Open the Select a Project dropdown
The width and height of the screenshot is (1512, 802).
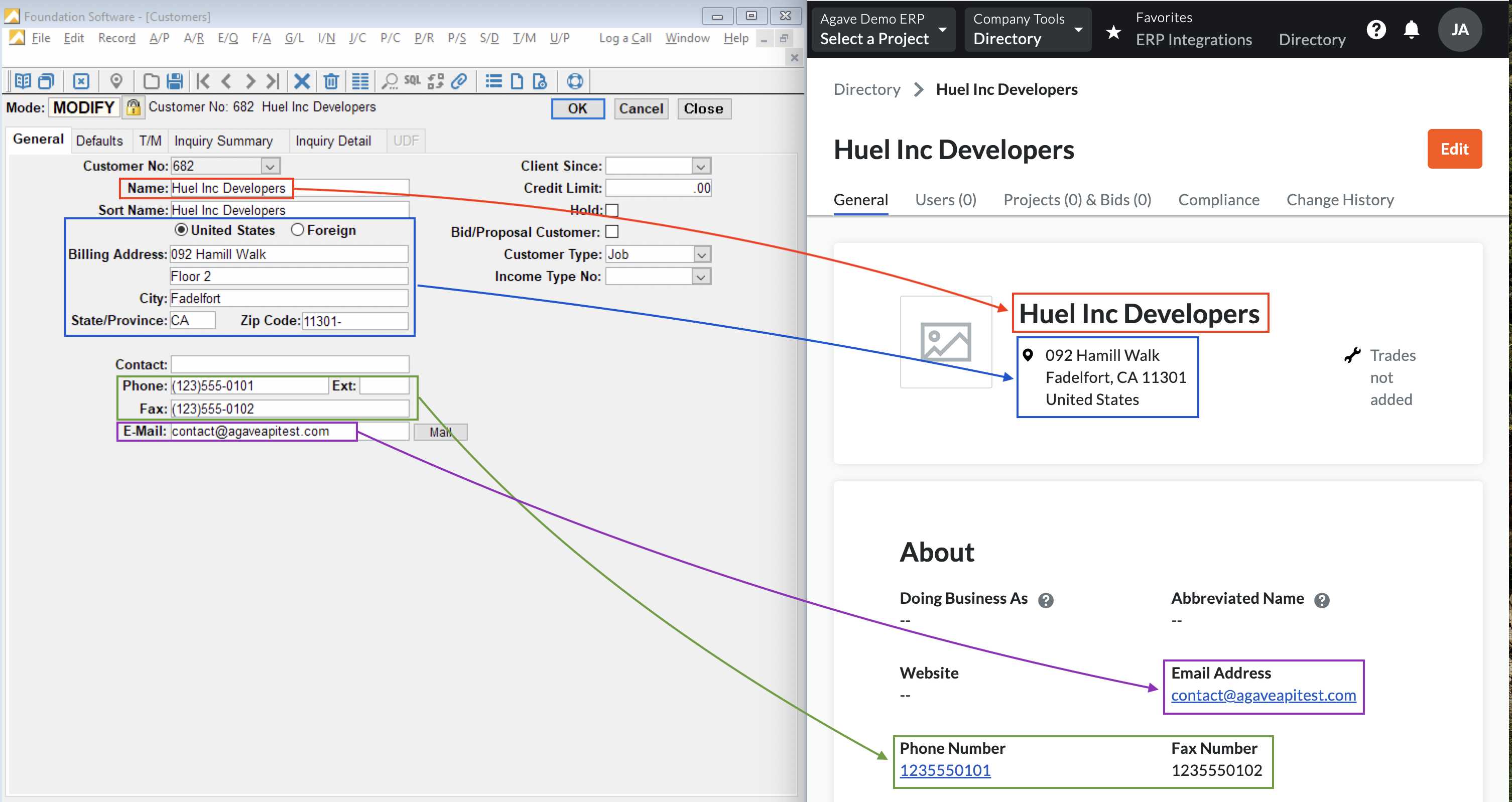(x=883, y=29)
